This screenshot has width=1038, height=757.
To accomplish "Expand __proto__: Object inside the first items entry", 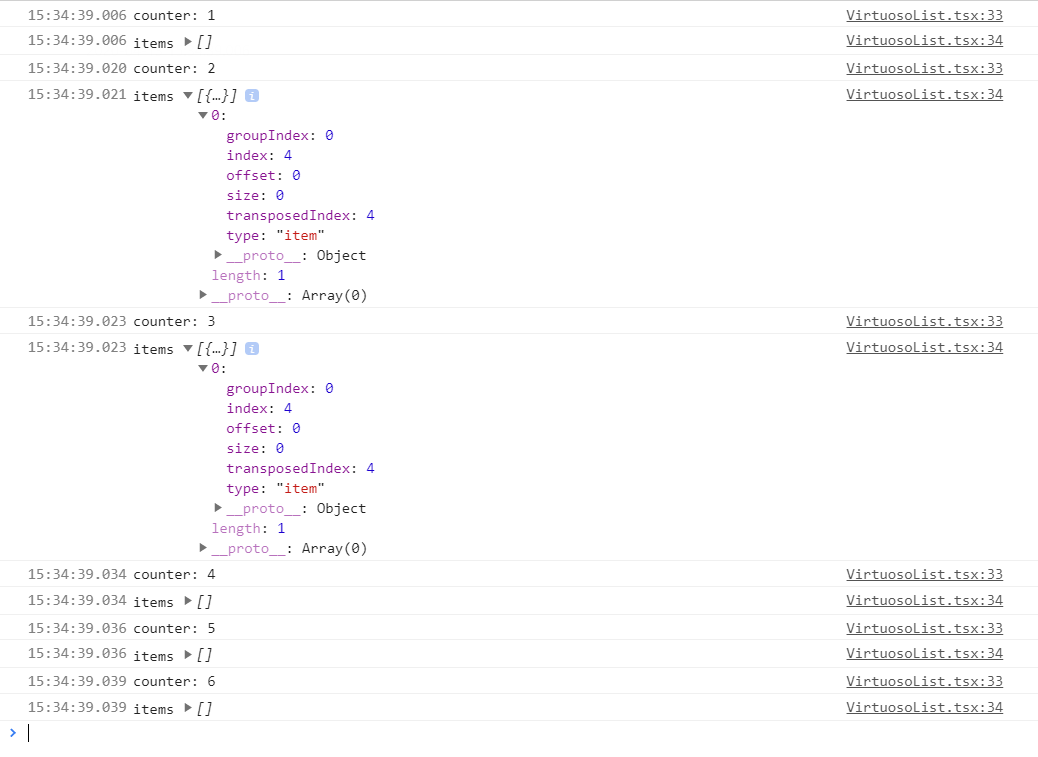I will [x=218, y=255].
